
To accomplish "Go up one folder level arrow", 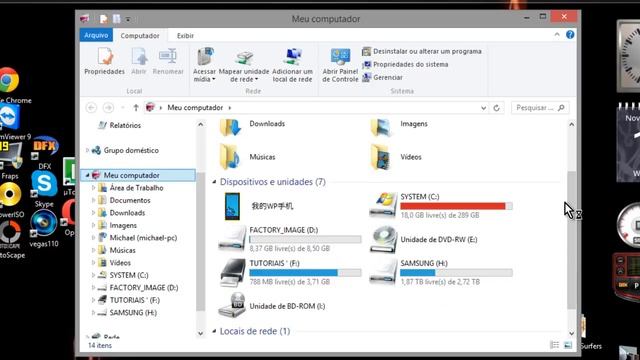I will 136,108.
